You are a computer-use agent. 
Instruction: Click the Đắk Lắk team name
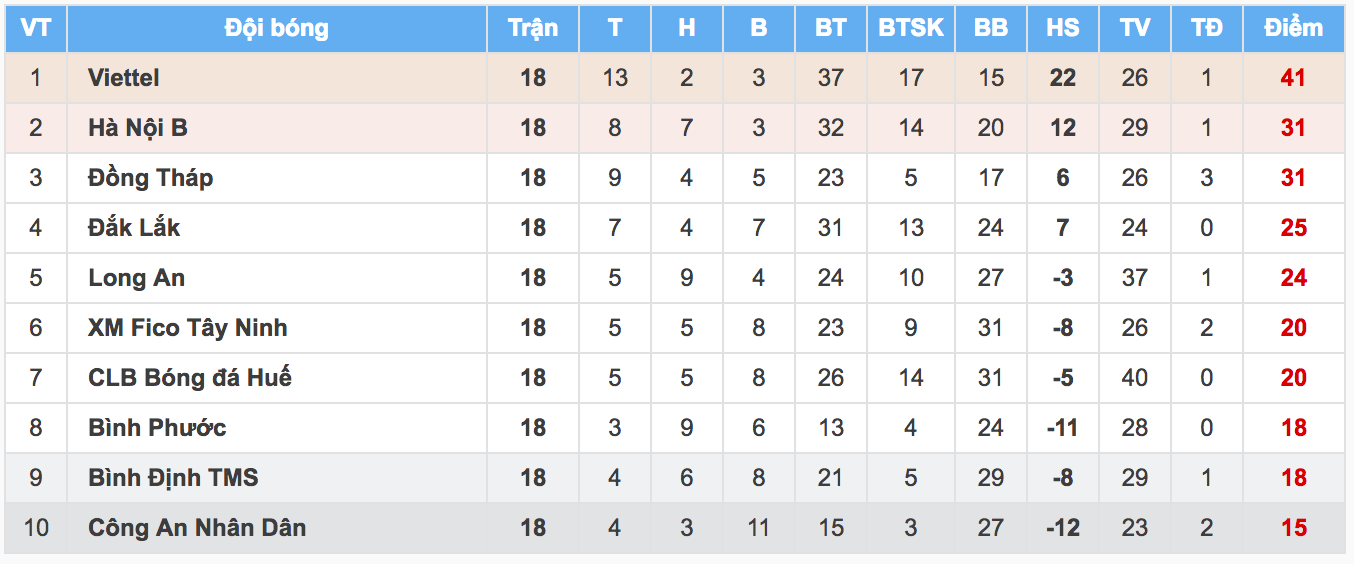[x=134, y=228]
